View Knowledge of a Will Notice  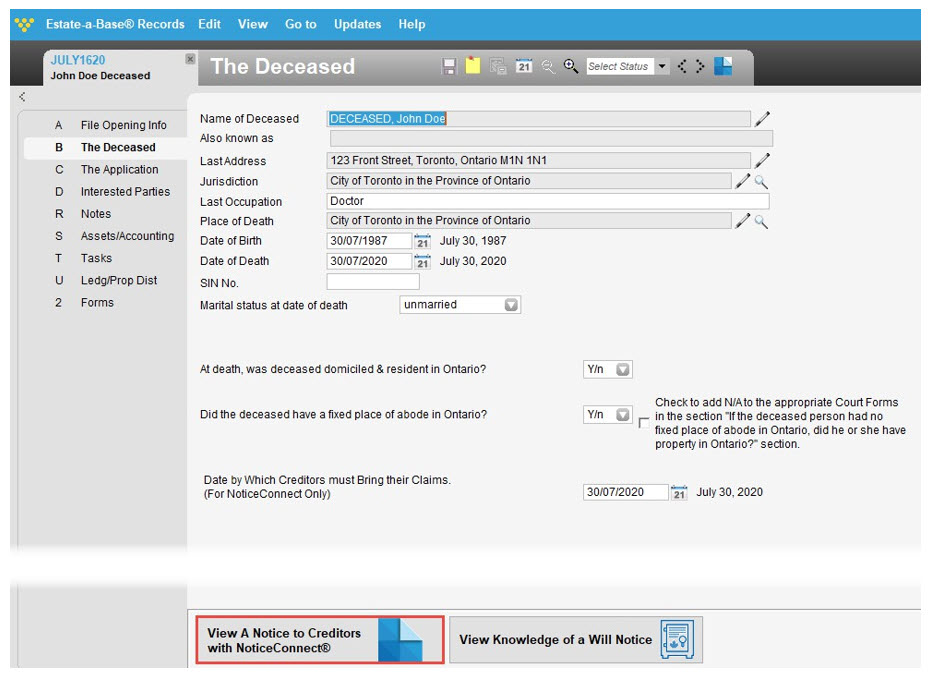576,640
